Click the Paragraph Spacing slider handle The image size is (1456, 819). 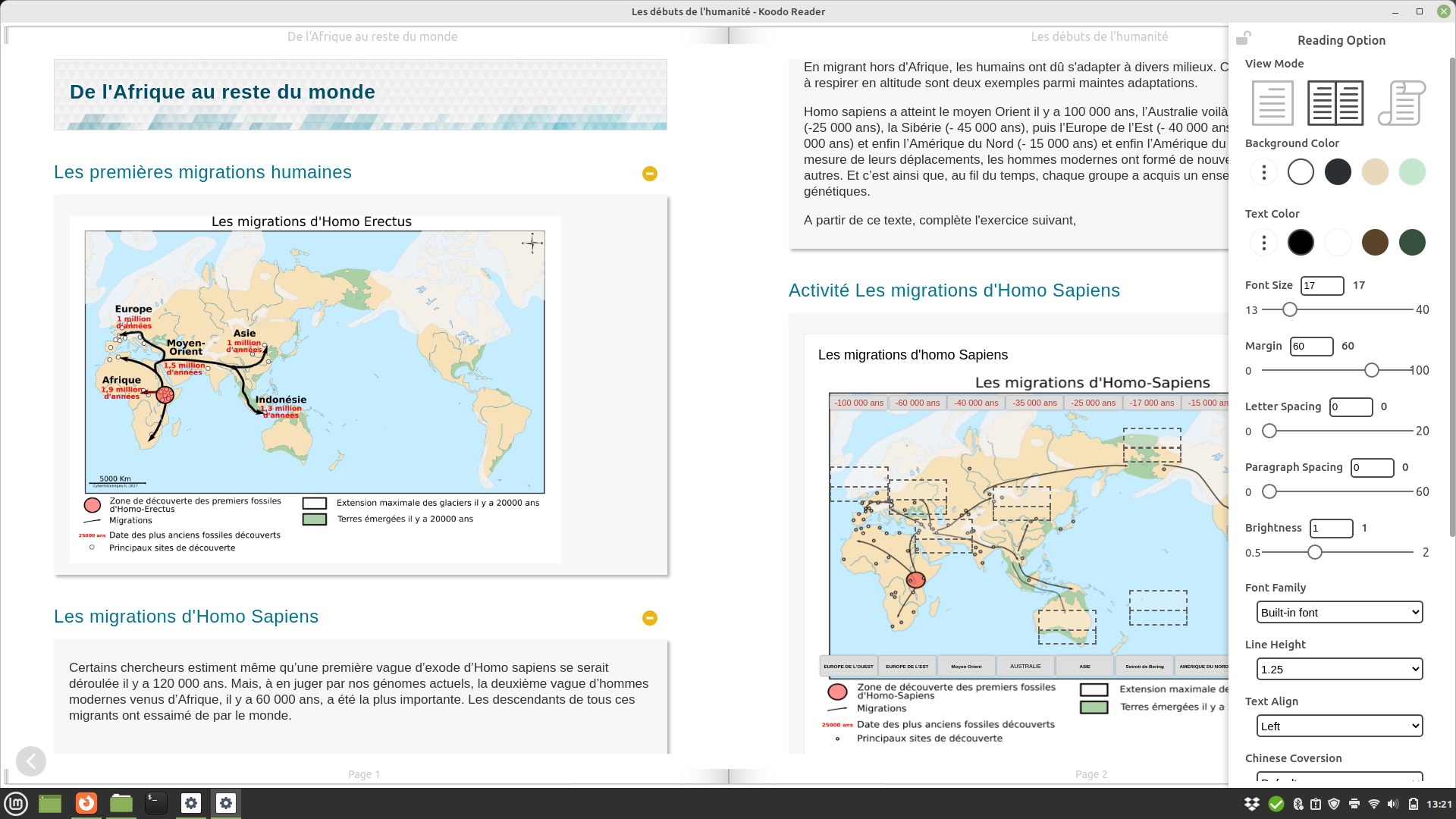pos(1269,491)
